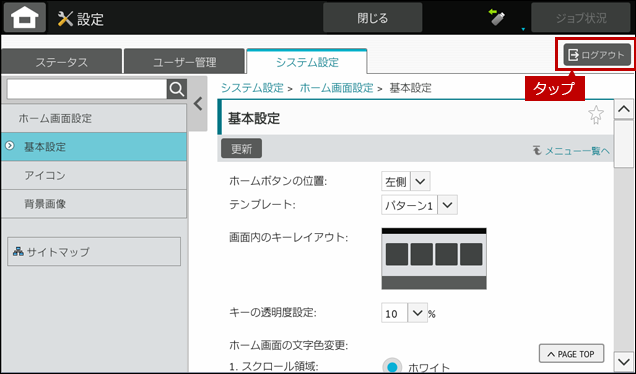Open テンプレート pattern dropdown
The image size is (636, 374).
point(419,205)
